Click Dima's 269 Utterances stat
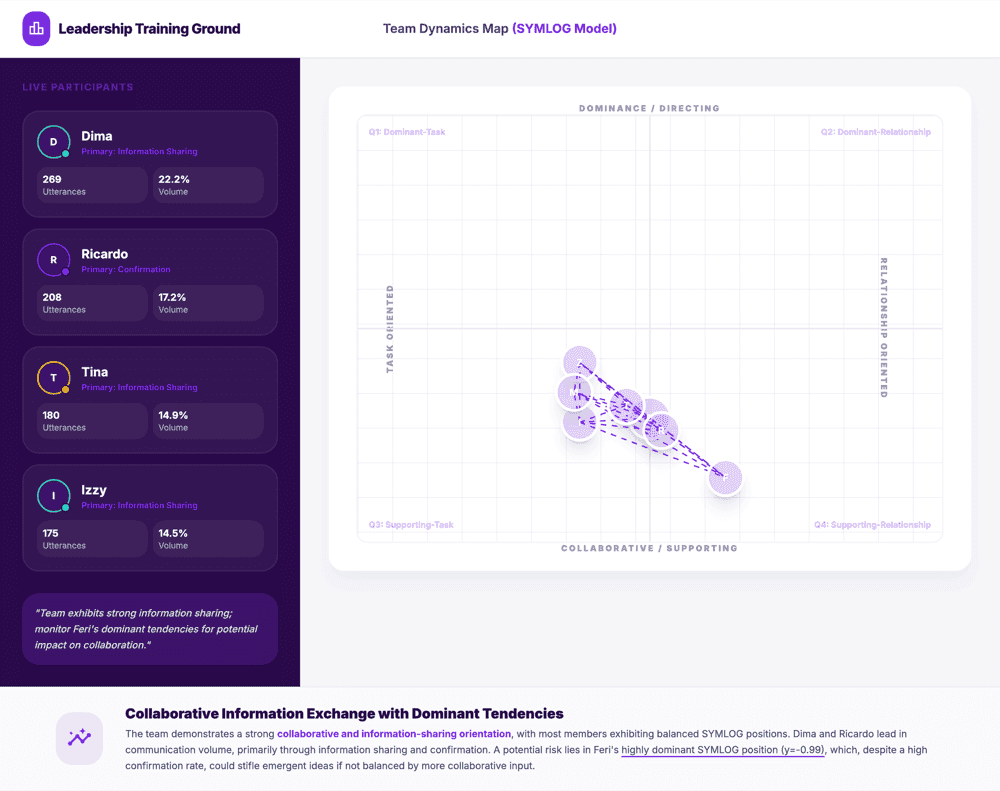The image size is (1000, 791). (x=92, y=185)
